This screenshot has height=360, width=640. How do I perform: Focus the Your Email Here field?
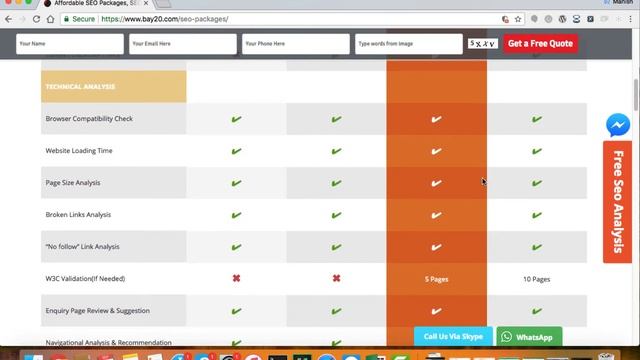183,44
